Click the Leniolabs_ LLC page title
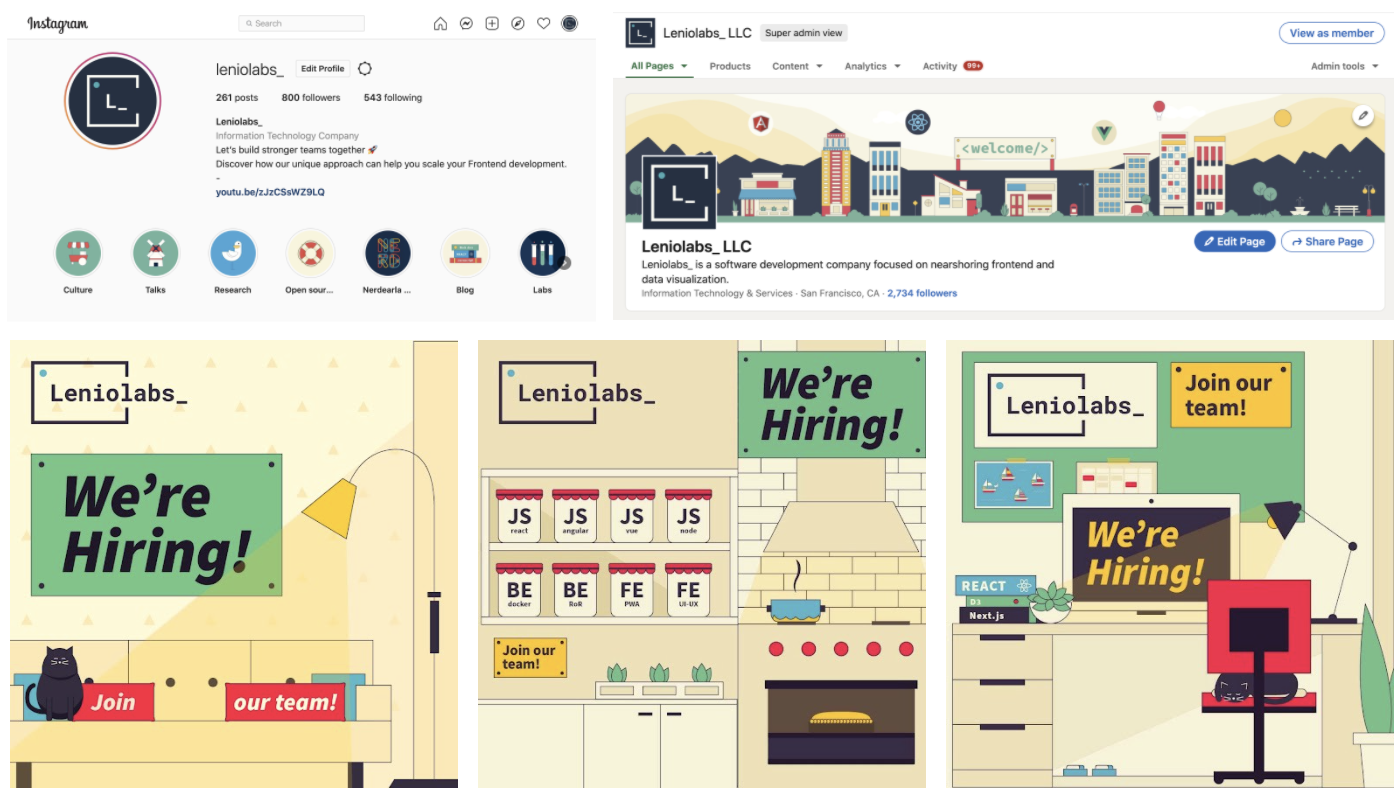This screenshot has height=798, width=1400. click(696, 246)
